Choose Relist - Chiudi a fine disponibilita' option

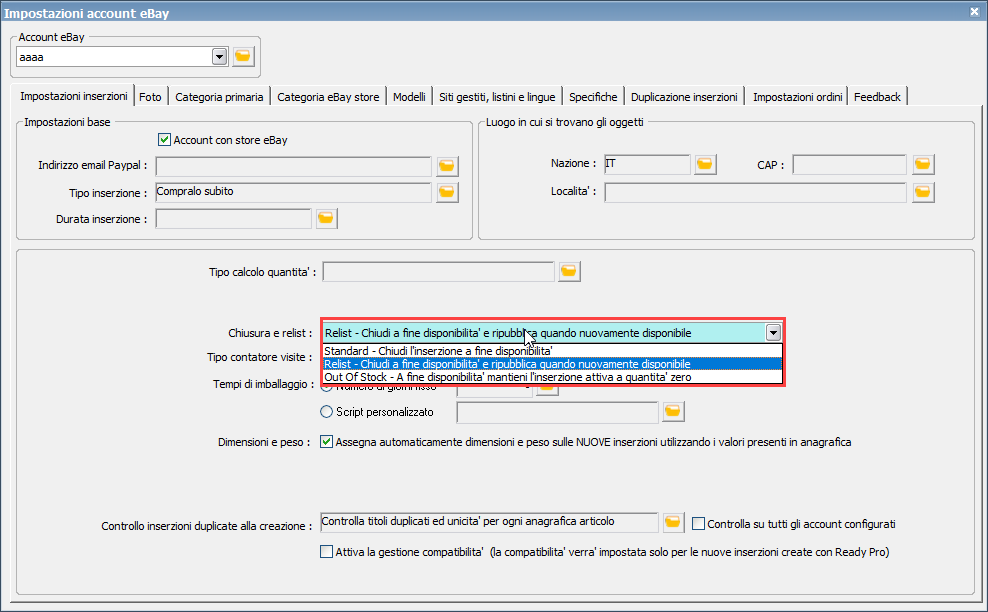click(552, 364)
